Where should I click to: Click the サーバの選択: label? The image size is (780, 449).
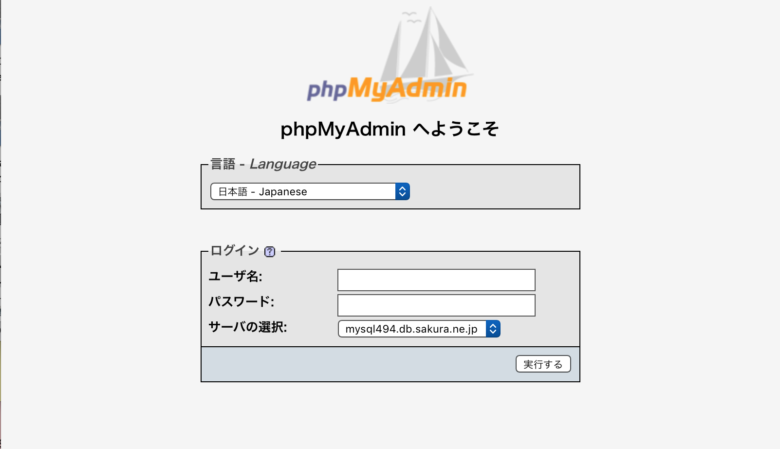click(248, 327)
